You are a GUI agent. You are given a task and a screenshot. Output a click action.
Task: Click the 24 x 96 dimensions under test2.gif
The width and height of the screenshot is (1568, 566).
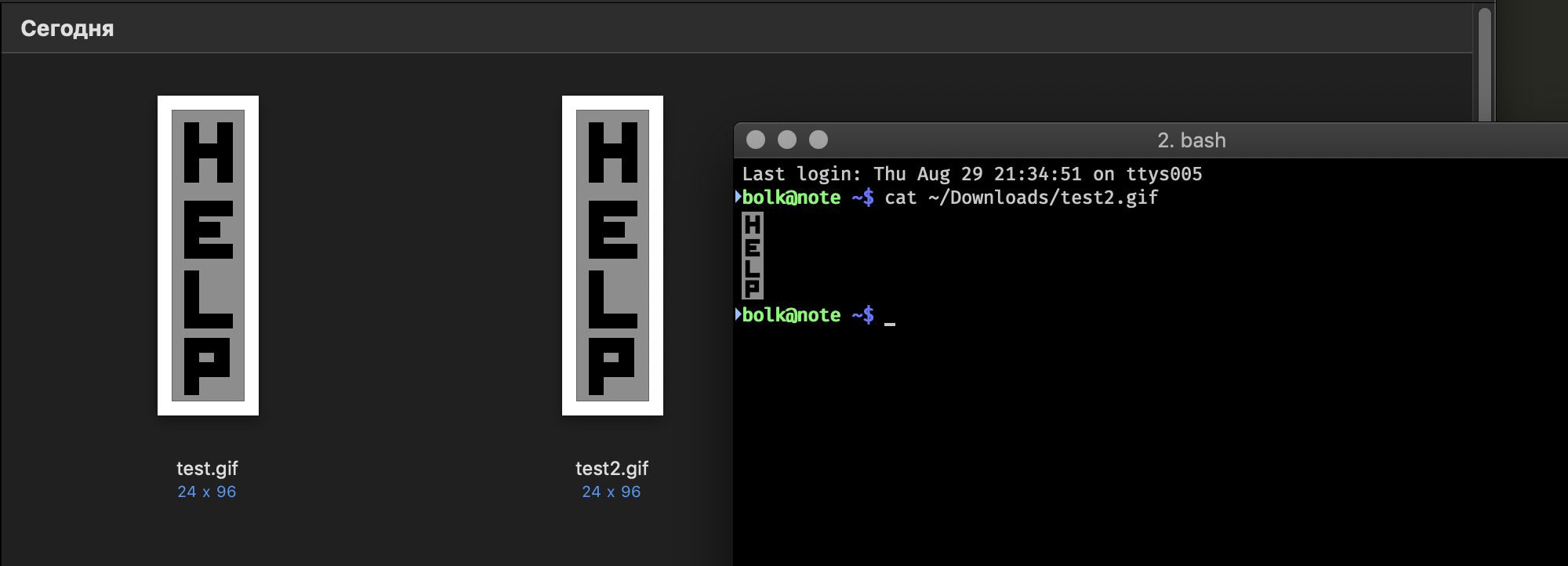coord(612,492)
